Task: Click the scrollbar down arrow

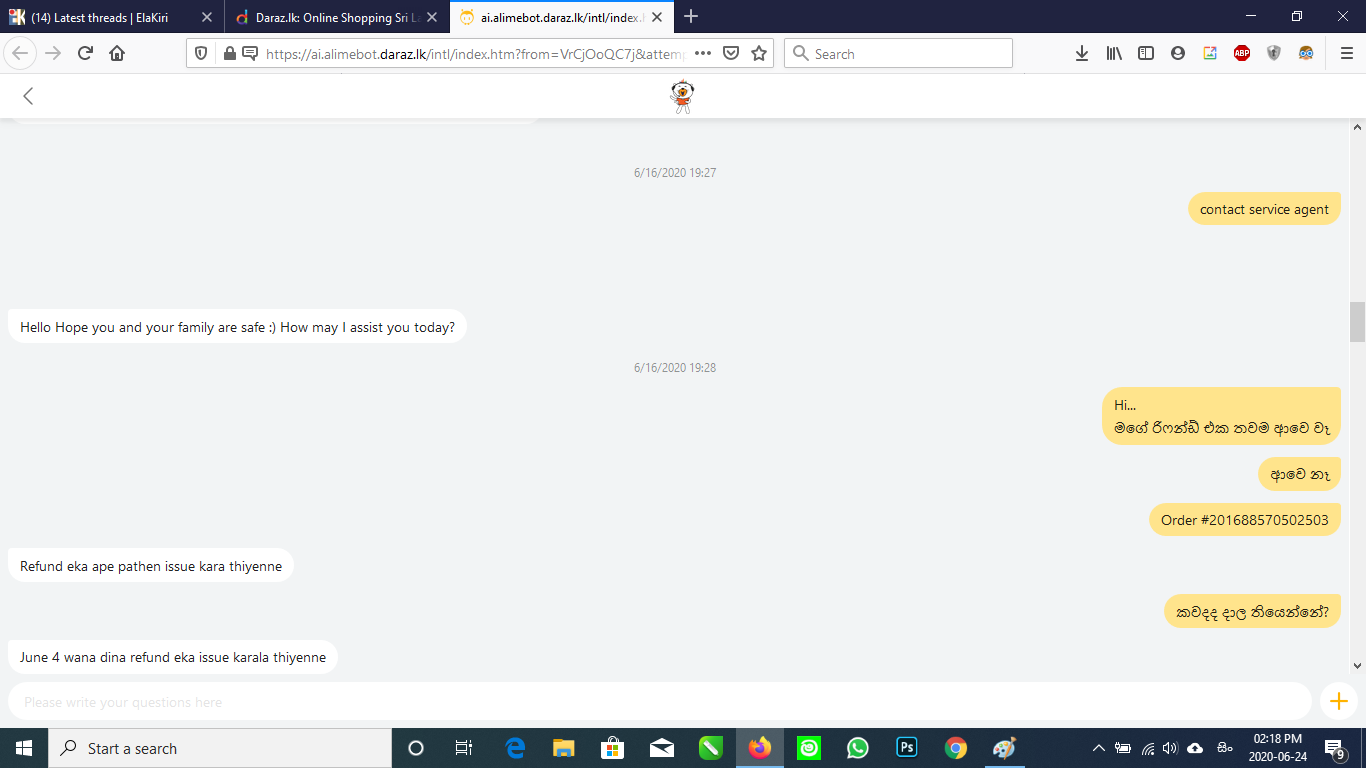Action: pos(1357,666)
